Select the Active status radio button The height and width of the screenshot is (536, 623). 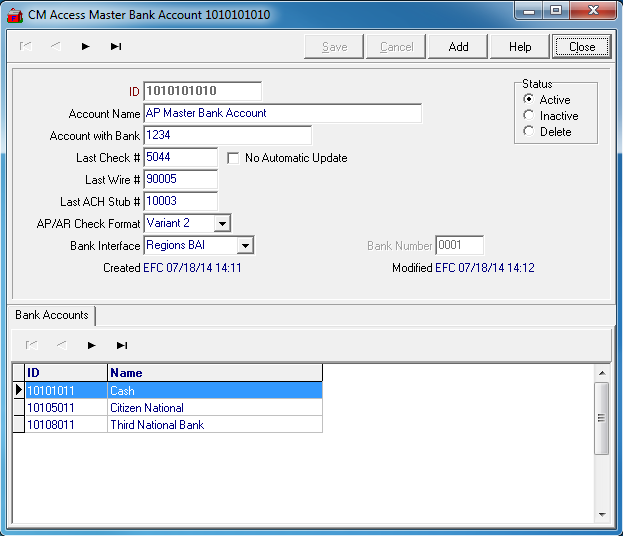click(x=529, y=100)
